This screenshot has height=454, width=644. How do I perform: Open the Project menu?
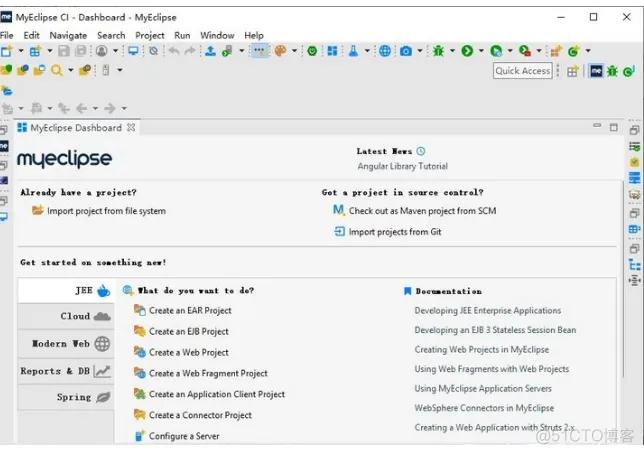tap(150, 35)
